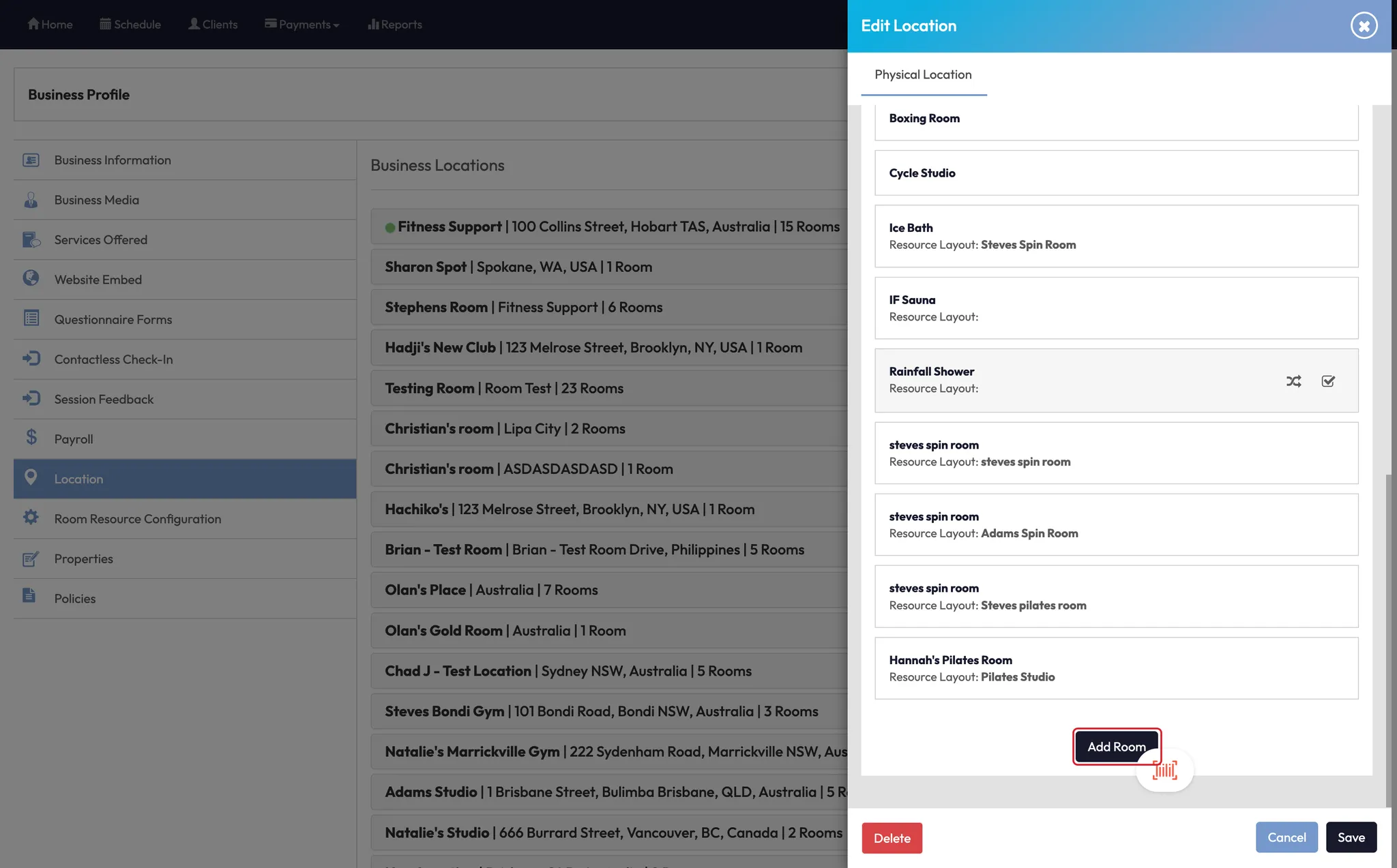Open the Reports menu item
The image size is (1397, 868).
click(394, 25)
